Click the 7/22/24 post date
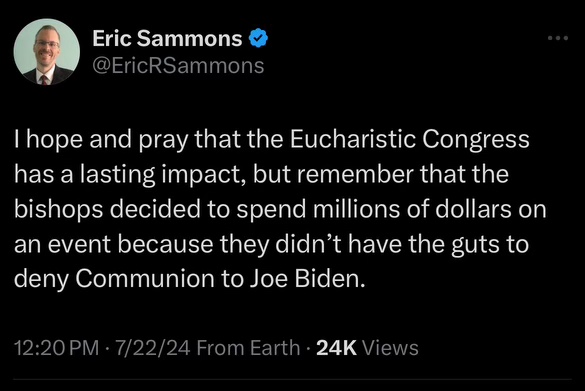Screen dimensions: 585x391 click(x=153, y=348)
